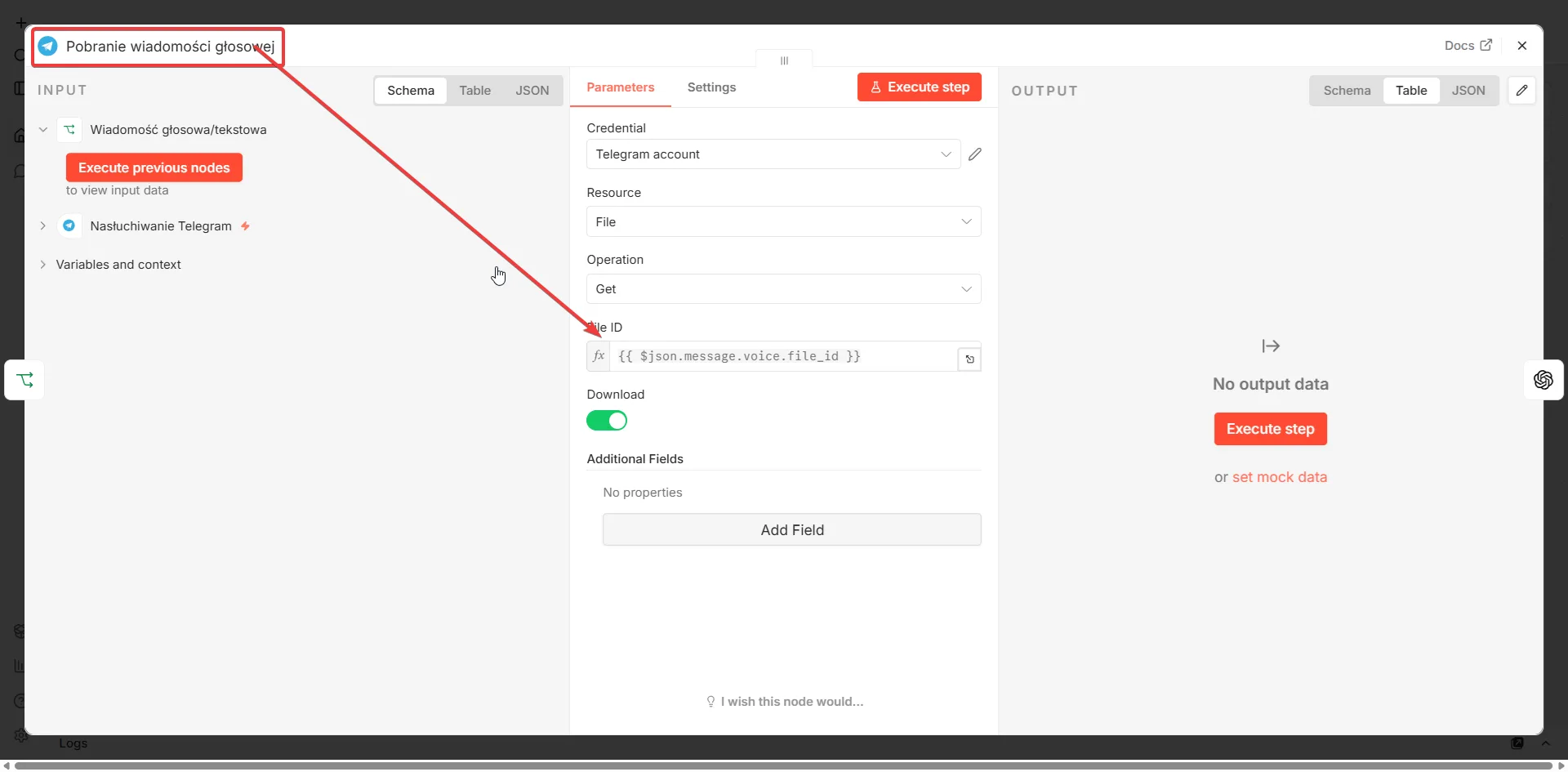
Task: Switch output view to Schema
Action: (1347, 91)
